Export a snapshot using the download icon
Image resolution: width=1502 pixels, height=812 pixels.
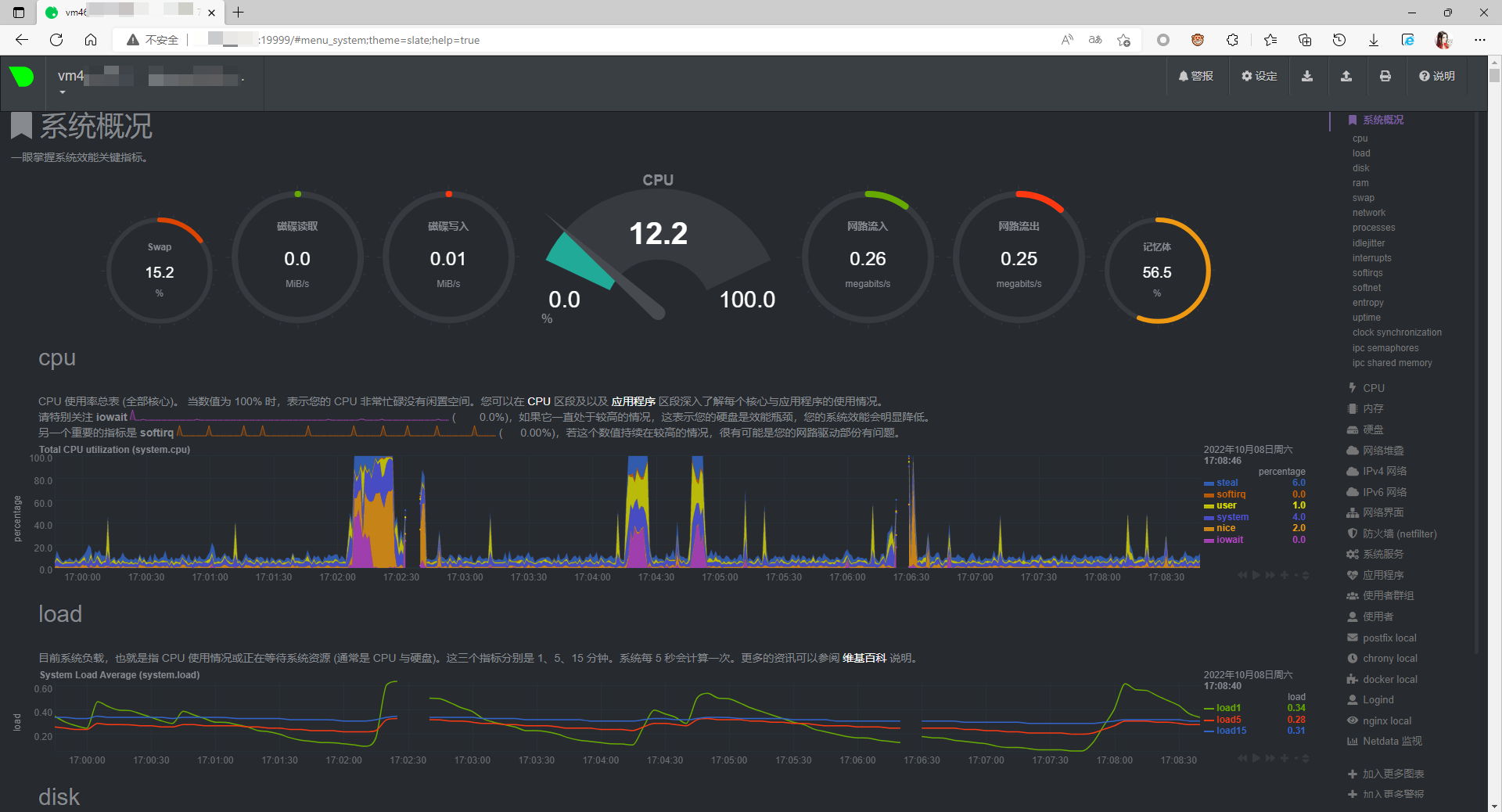click(x=1308, y=76)
